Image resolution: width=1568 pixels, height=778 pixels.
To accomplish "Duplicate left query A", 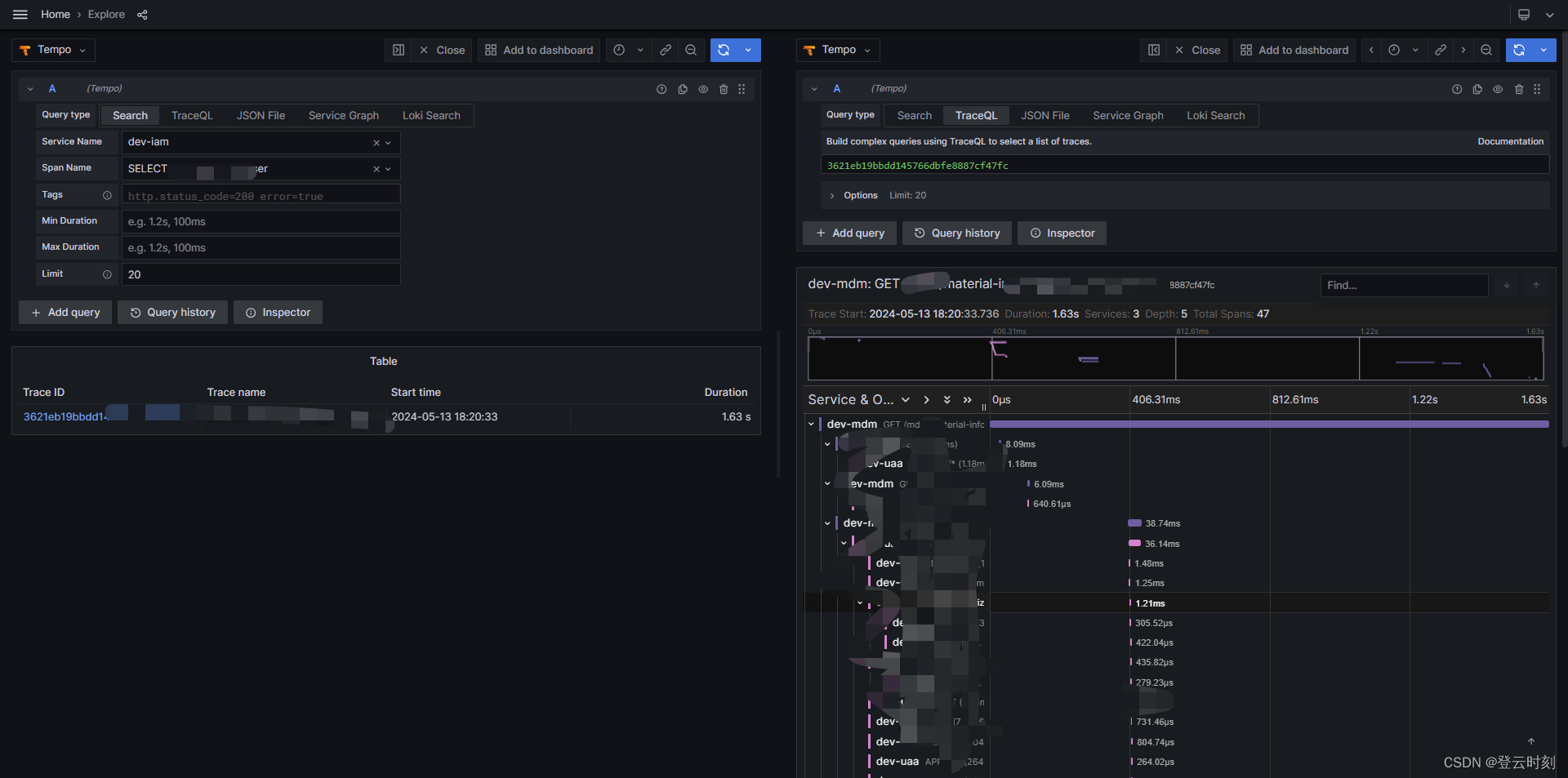I will 683,89.
